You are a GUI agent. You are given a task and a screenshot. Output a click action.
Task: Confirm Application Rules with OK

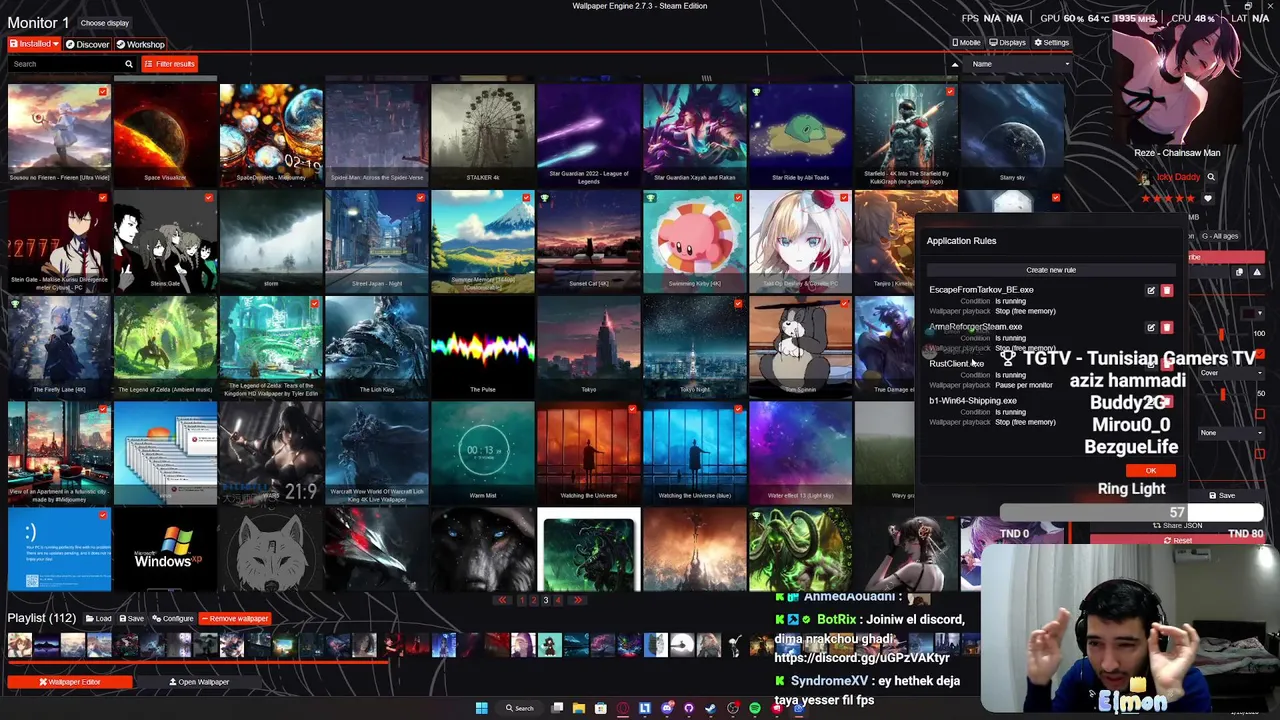1151,471
